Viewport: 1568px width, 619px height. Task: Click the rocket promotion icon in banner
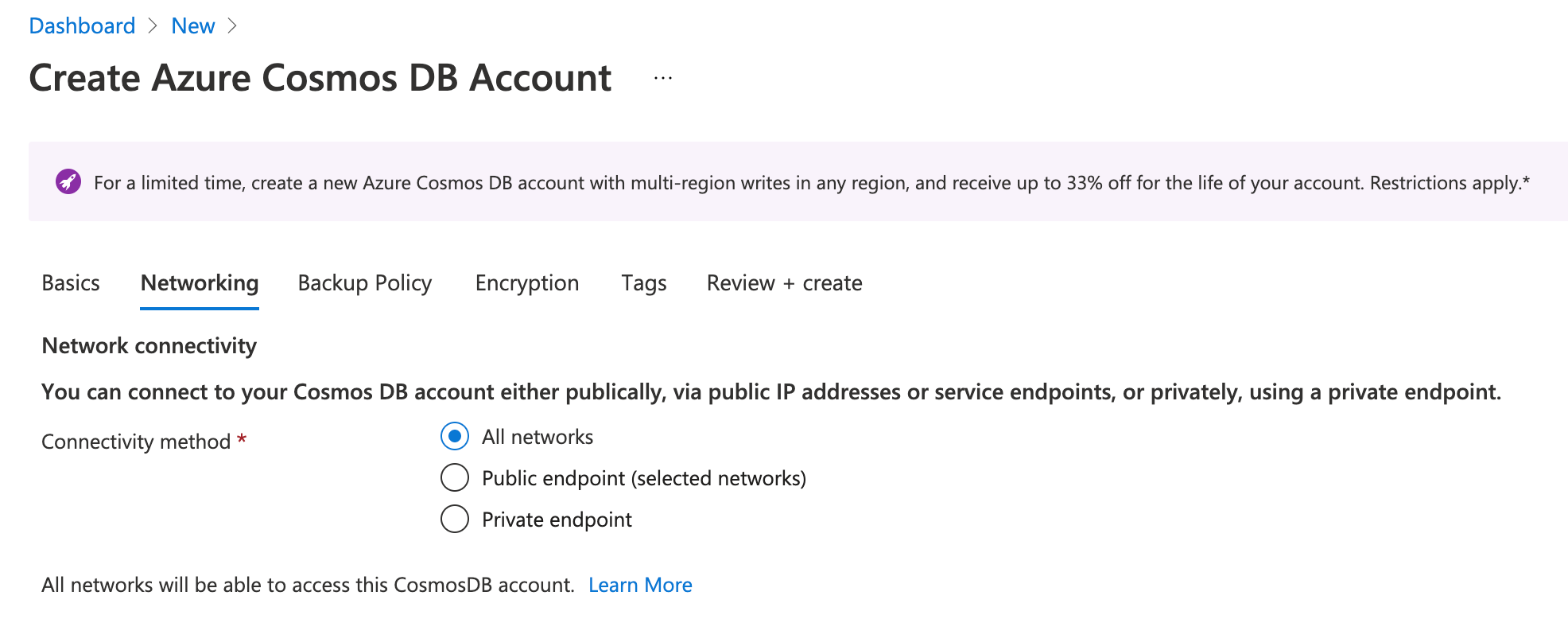(68, 182)
